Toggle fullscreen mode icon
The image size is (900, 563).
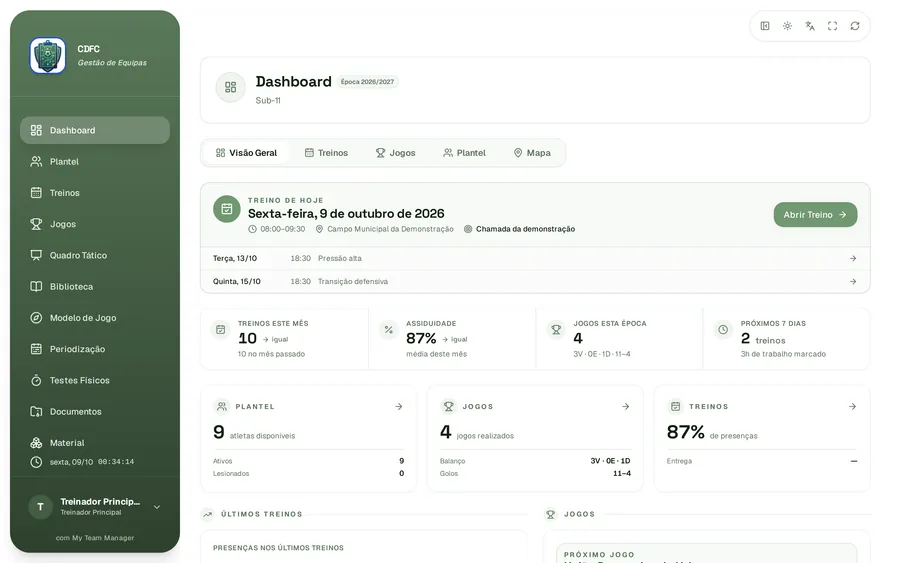(x=832, y=26)
